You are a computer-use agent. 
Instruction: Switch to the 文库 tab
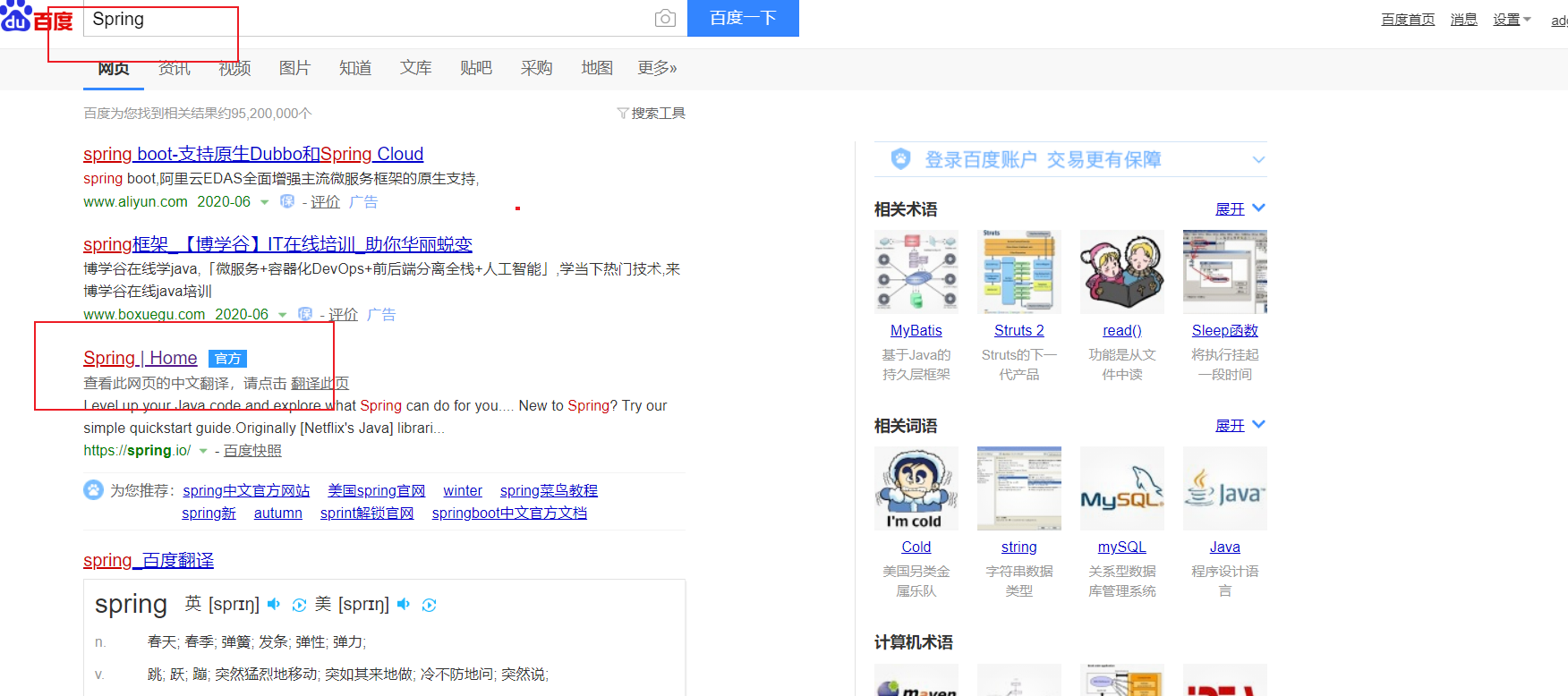415,68
